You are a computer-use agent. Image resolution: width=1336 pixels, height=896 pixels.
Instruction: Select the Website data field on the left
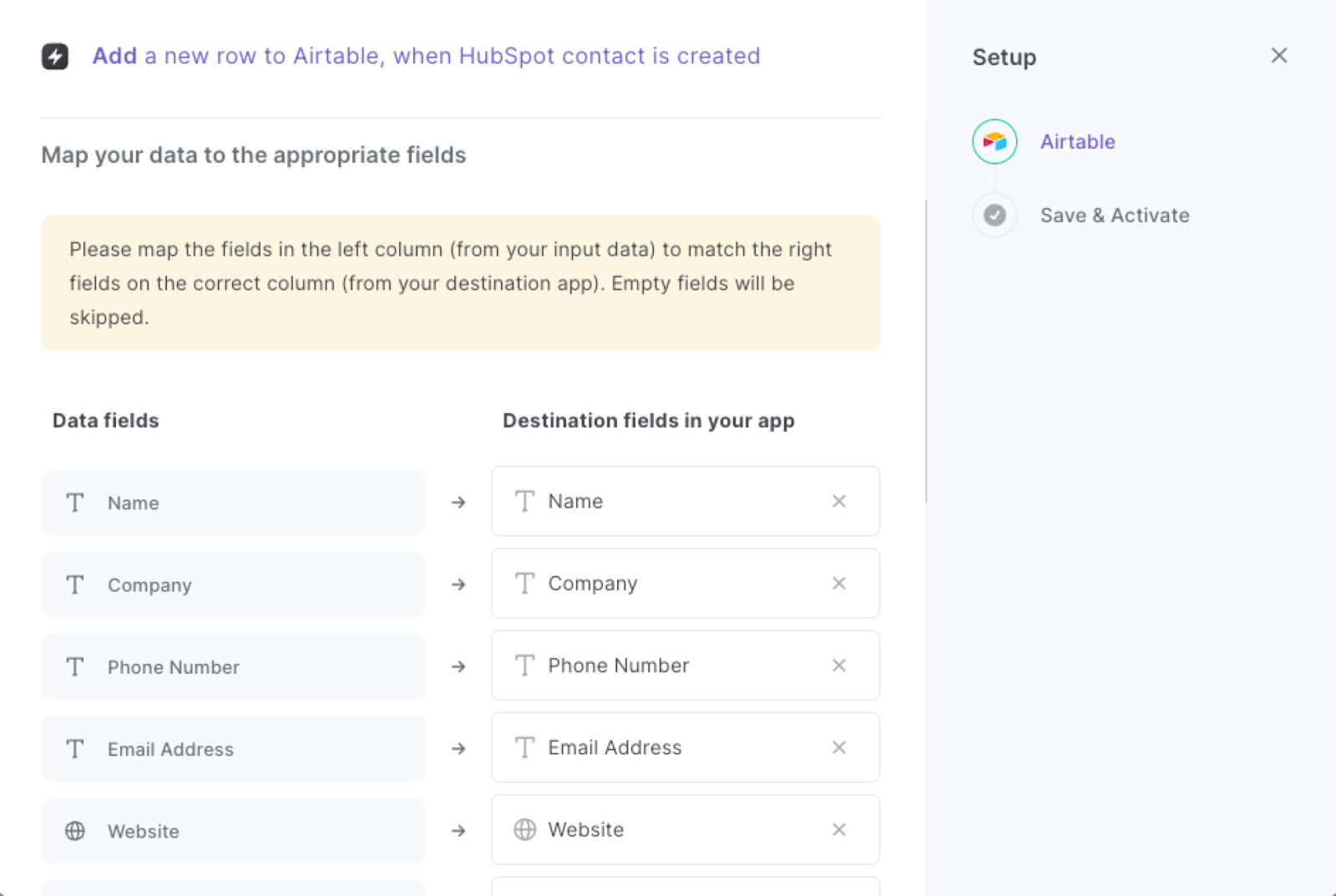pos(233,831)
